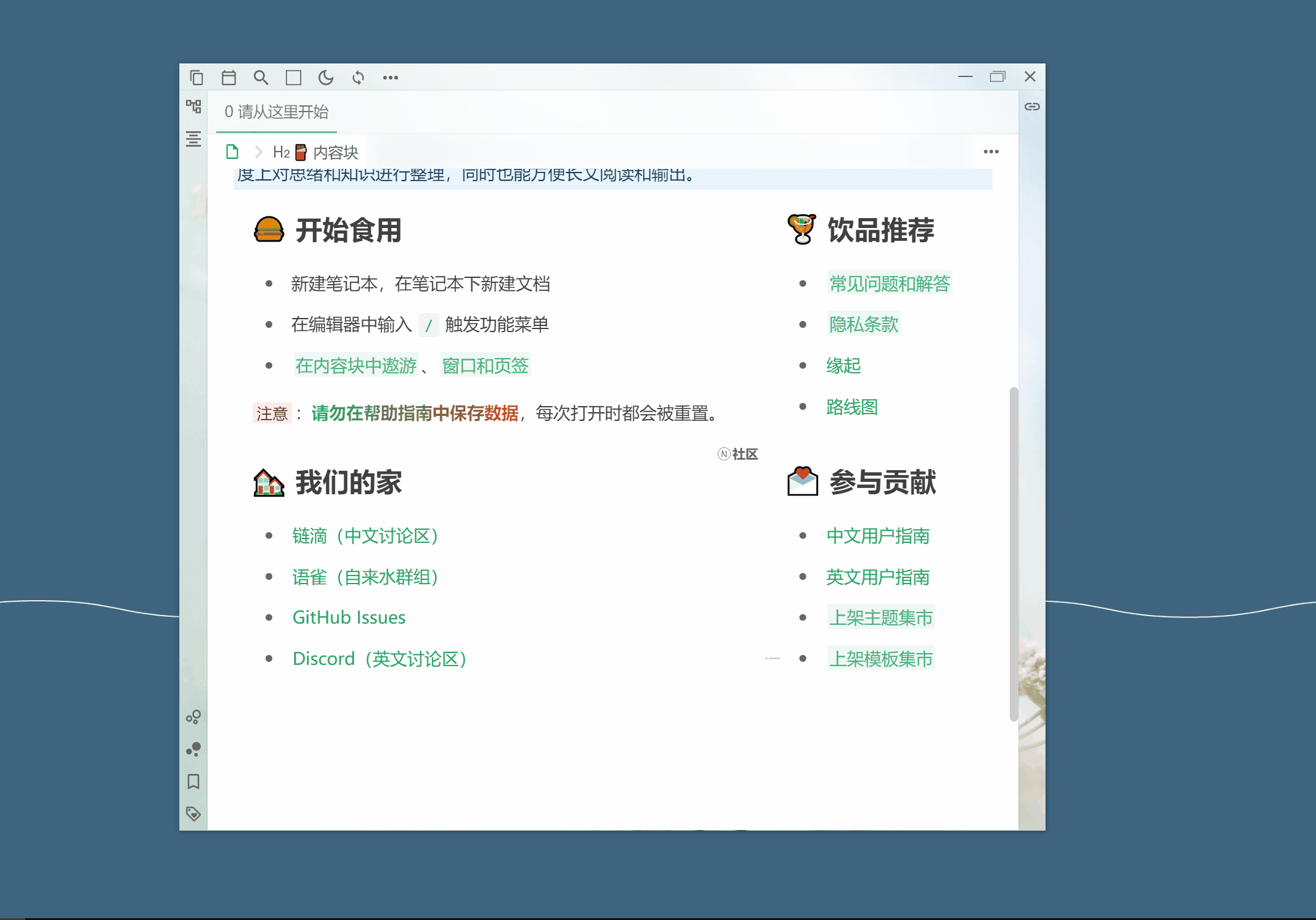Open the search magnifier icon

point(261,78)
